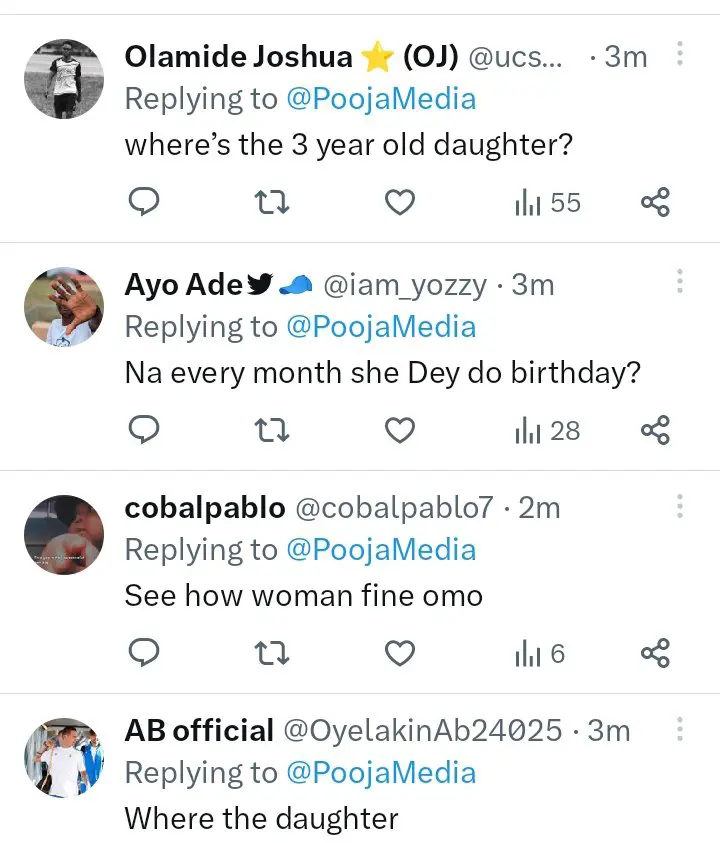Retweet Ayo Ade's birthday comment

(x=272, y=431)
